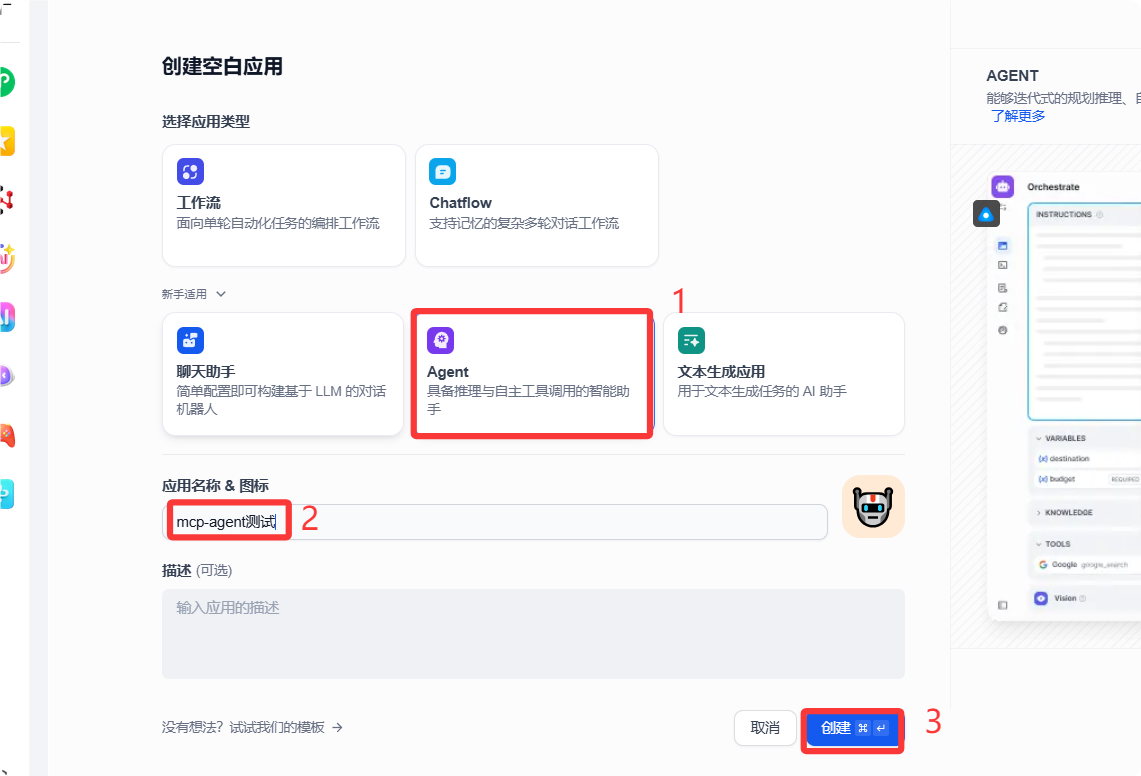Click the Orchestrate robot icon in preview
The height and width of the screenshot is (776, 1141).
[1002, 187]
